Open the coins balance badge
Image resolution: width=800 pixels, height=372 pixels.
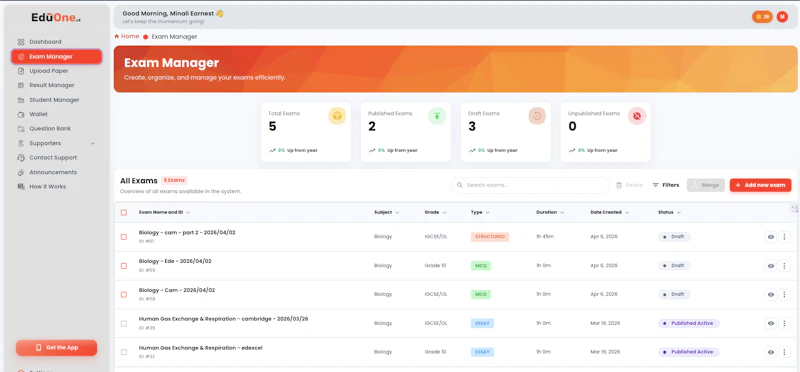click(x=762, y=17)
